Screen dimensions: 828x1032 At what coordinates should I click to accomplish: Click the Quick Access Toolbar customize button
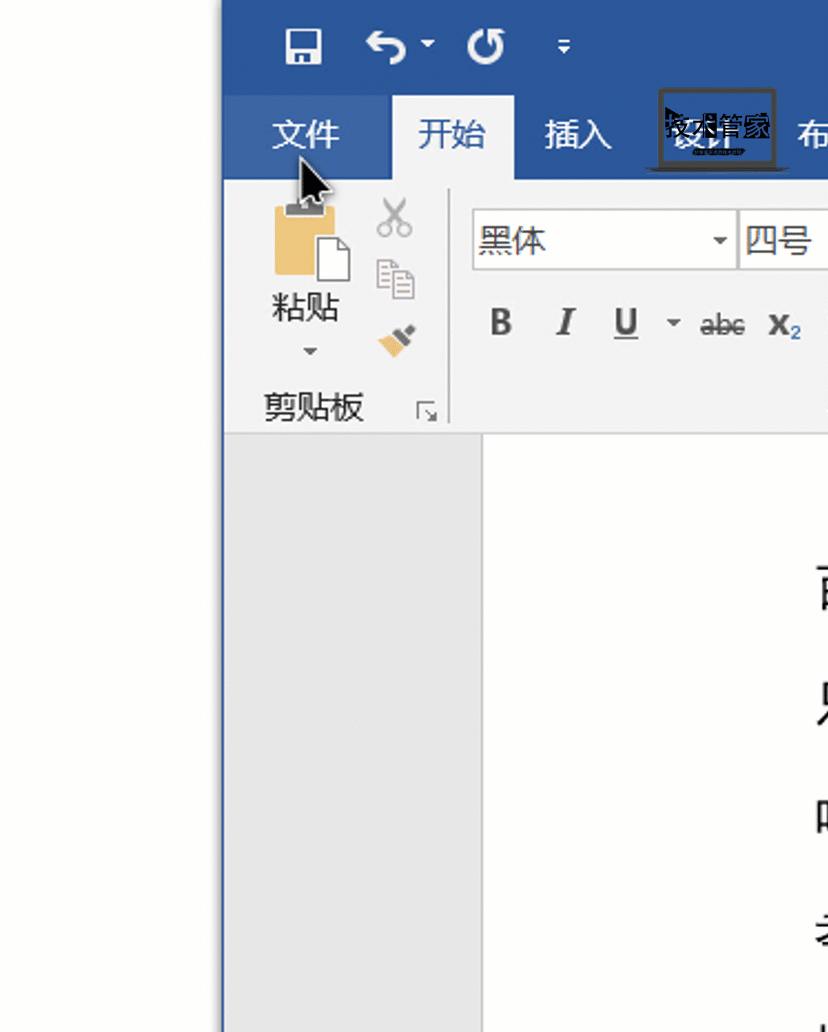[562, 46]
